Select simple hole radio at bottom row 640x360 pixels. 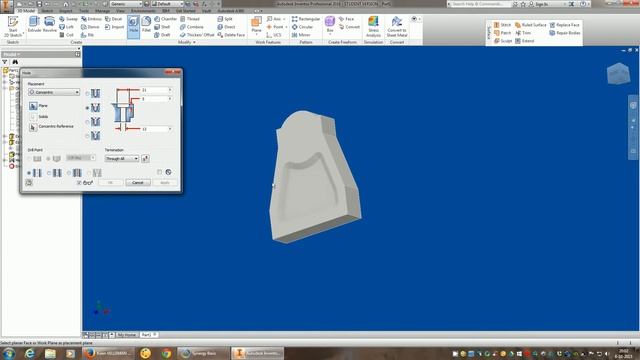(x=29, y=173)
